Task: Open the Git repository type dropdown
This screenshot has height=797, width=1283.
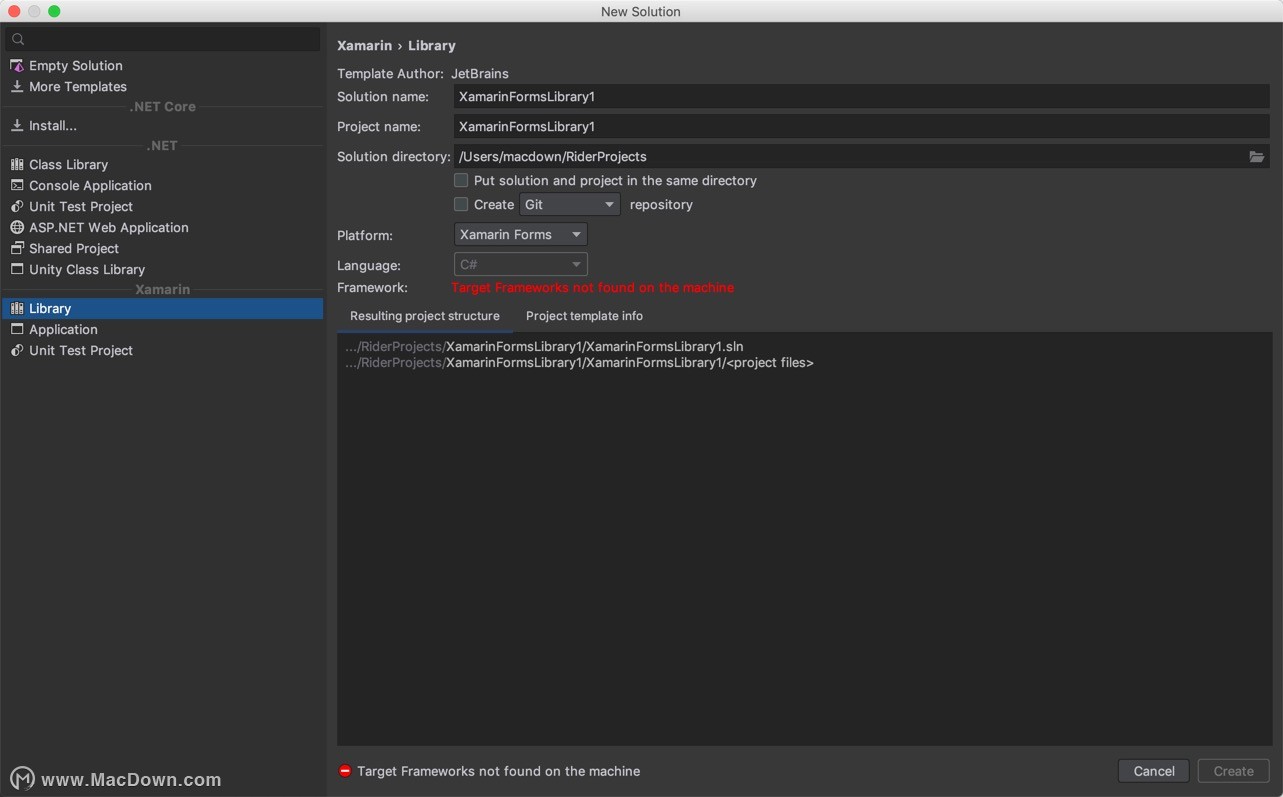Action: point(570,204)
